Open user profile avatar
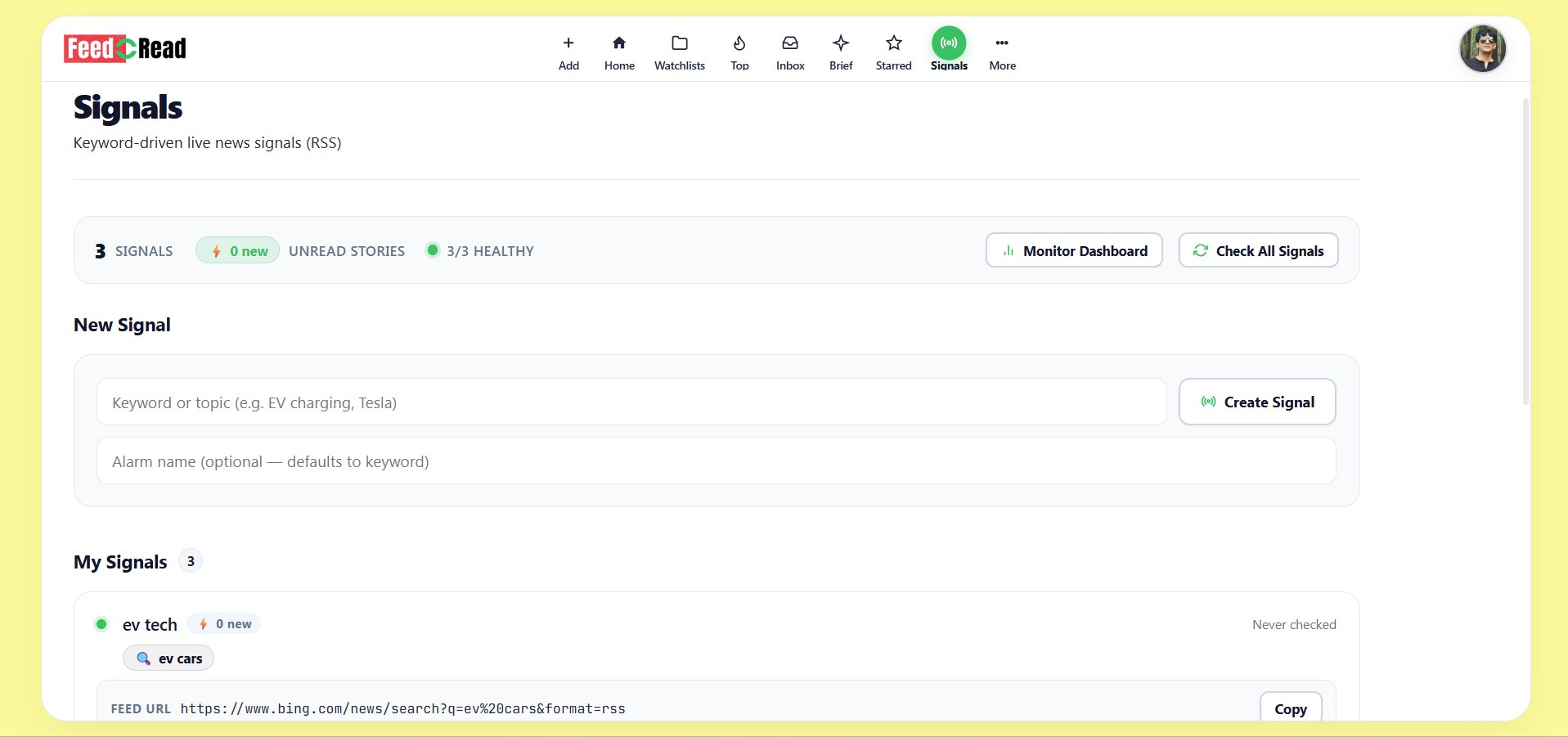The image size is (1568, 737). pyautogui.click(x=1482, y=49)
